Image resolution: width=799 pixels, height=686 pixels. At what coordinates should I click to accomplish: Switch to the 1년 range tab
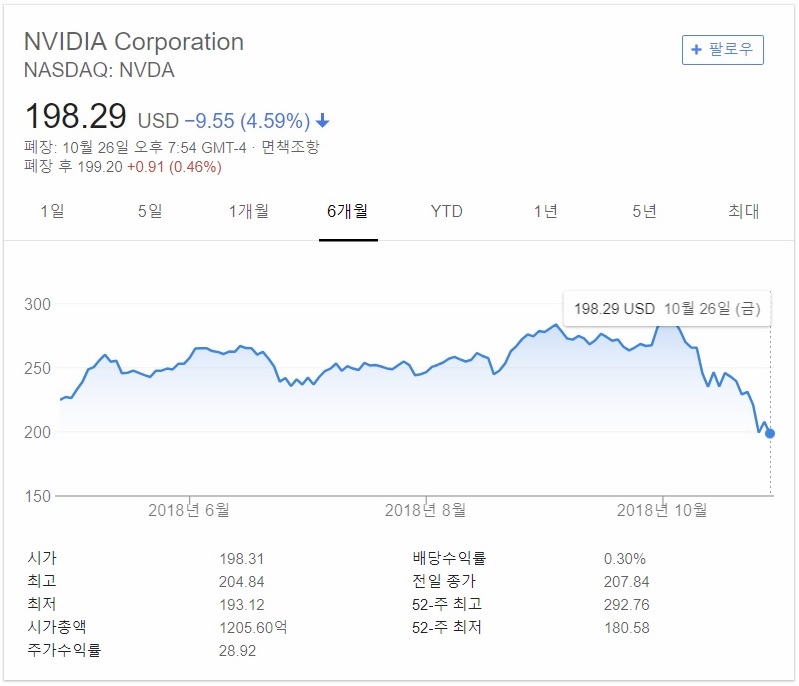(546, 211)
